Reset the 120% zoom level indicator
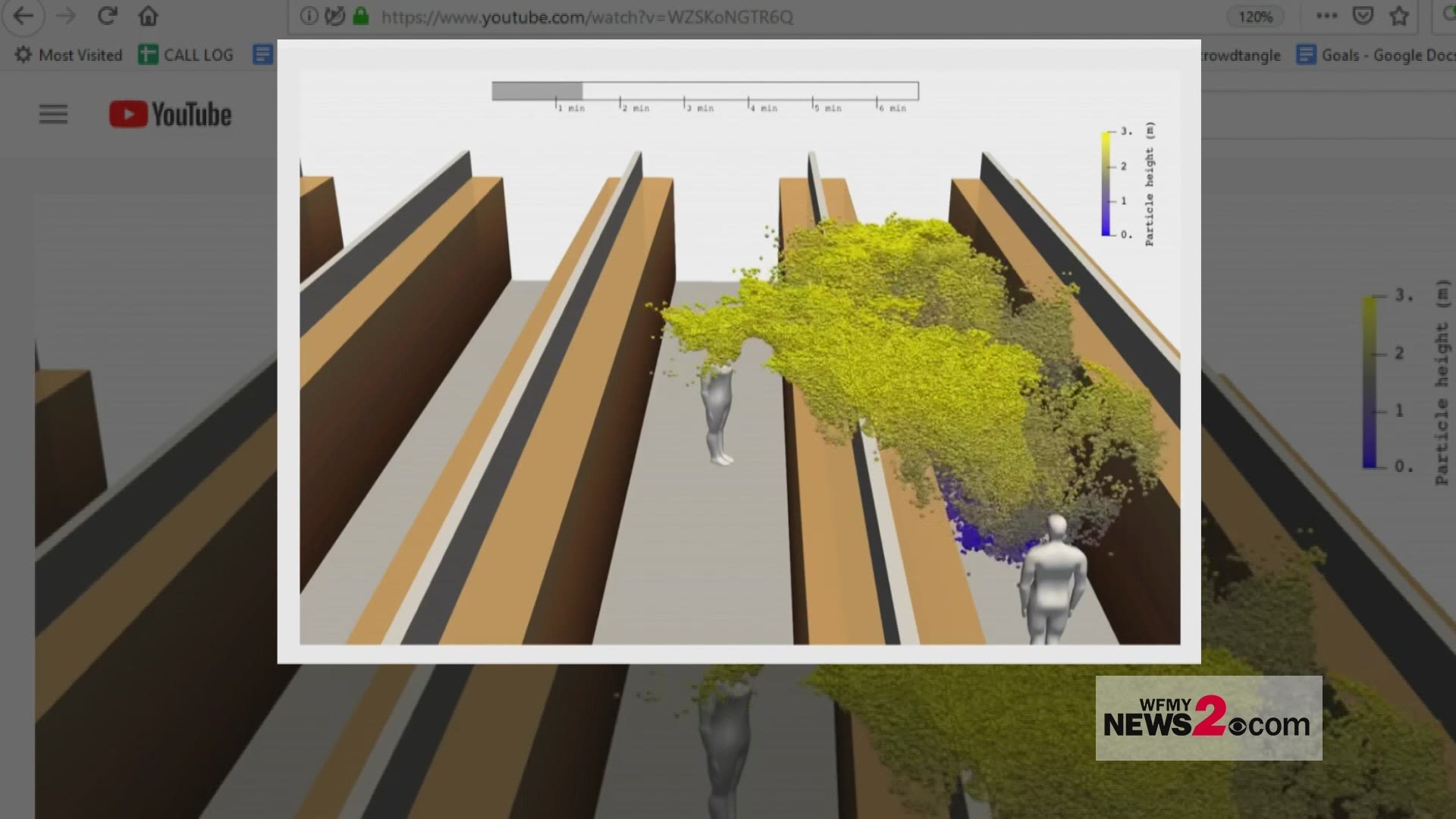 tap(1255, 17)
